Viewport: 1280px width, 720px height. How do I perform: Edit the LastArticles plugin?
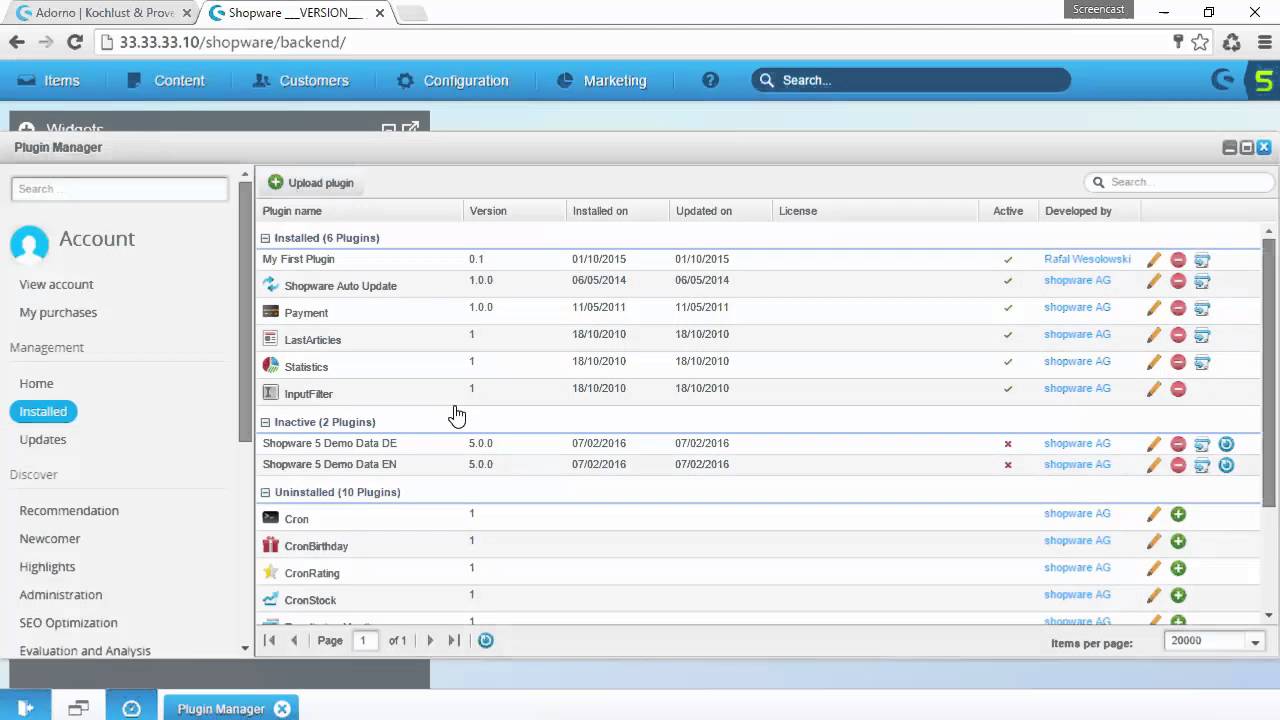1154,336
